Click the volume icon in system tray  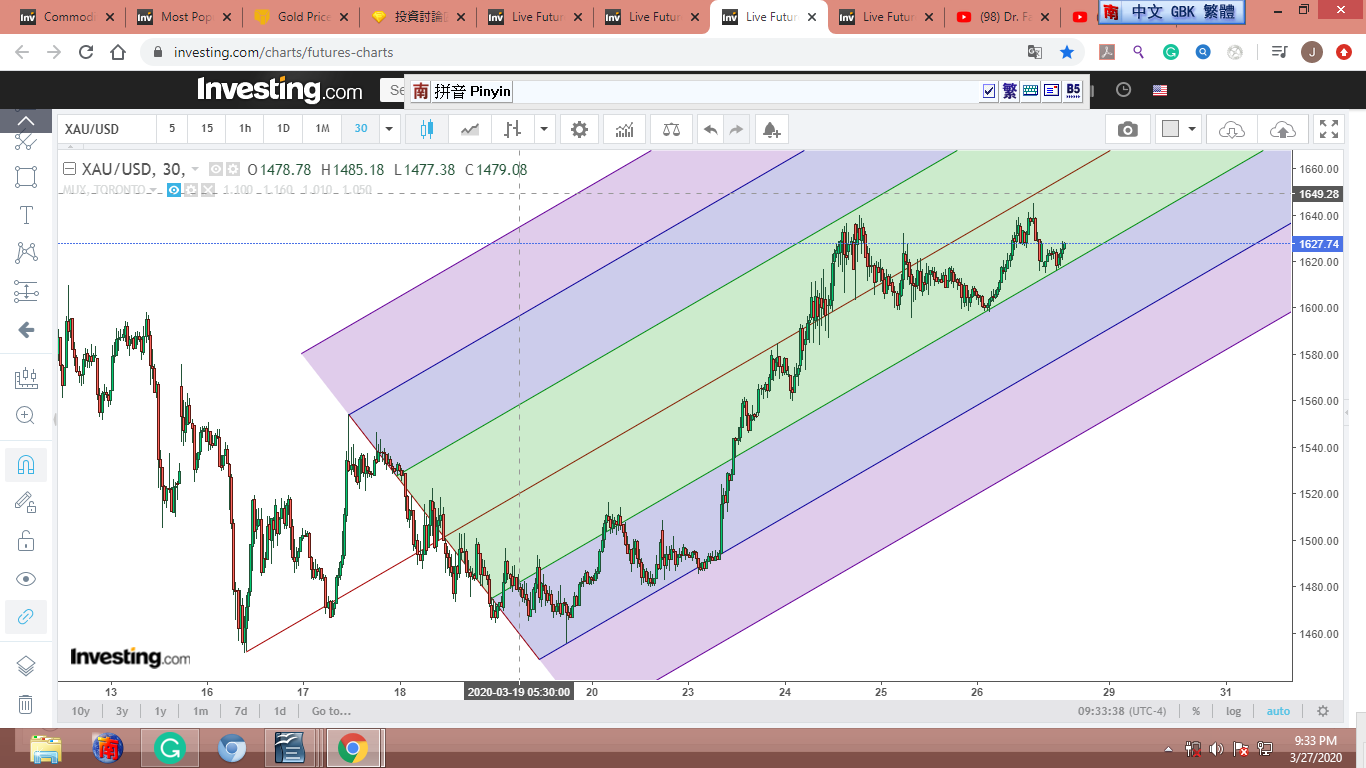click(x=1216, y=748)
